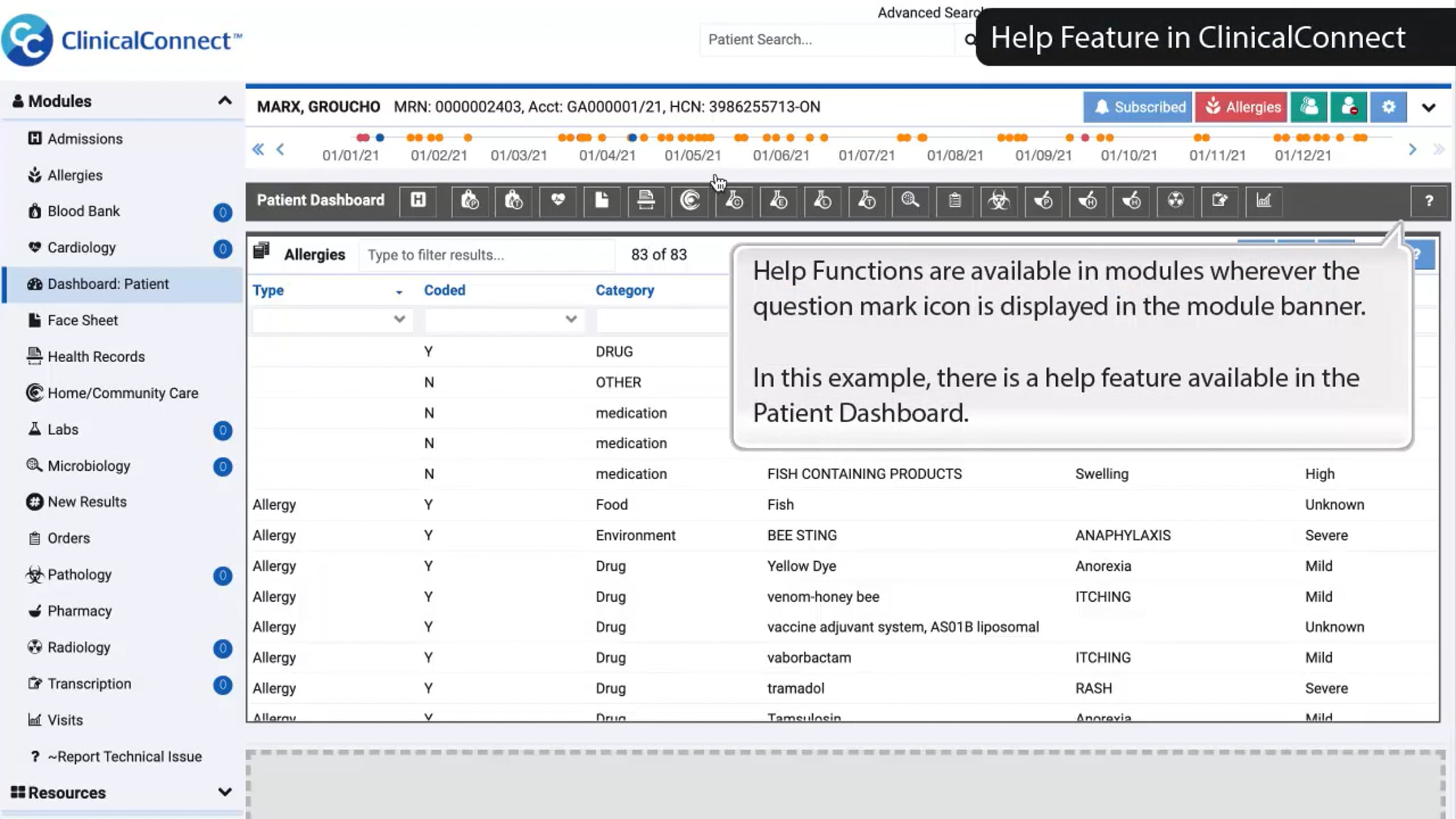
Task: Focus the Patient Search field
Action: click(x=828, y=40)
